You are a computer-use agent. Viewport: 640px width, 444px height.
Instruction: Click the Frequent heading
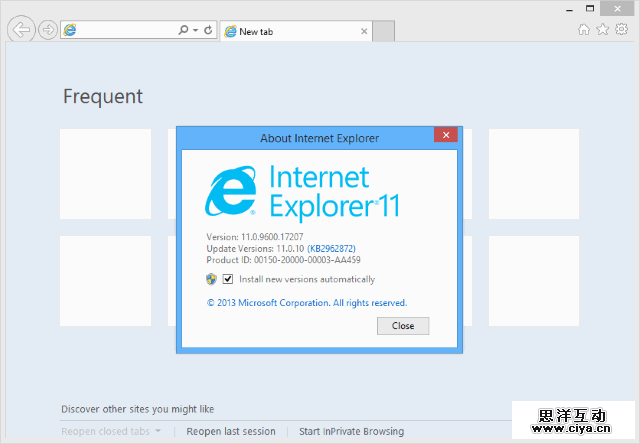(x=103, y=97)
